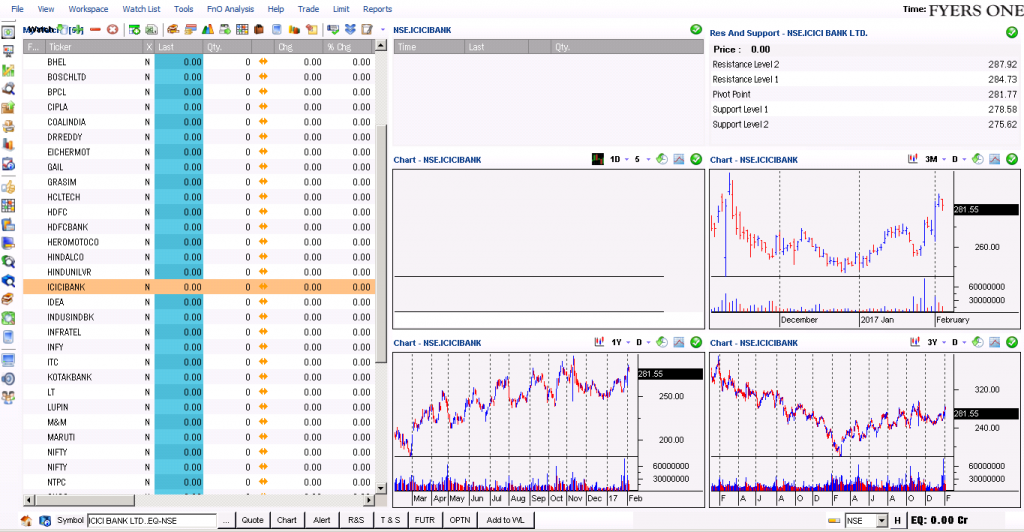
Task: Click the watchlist vertical scrollbar up arrow
Action: point(381,46)
